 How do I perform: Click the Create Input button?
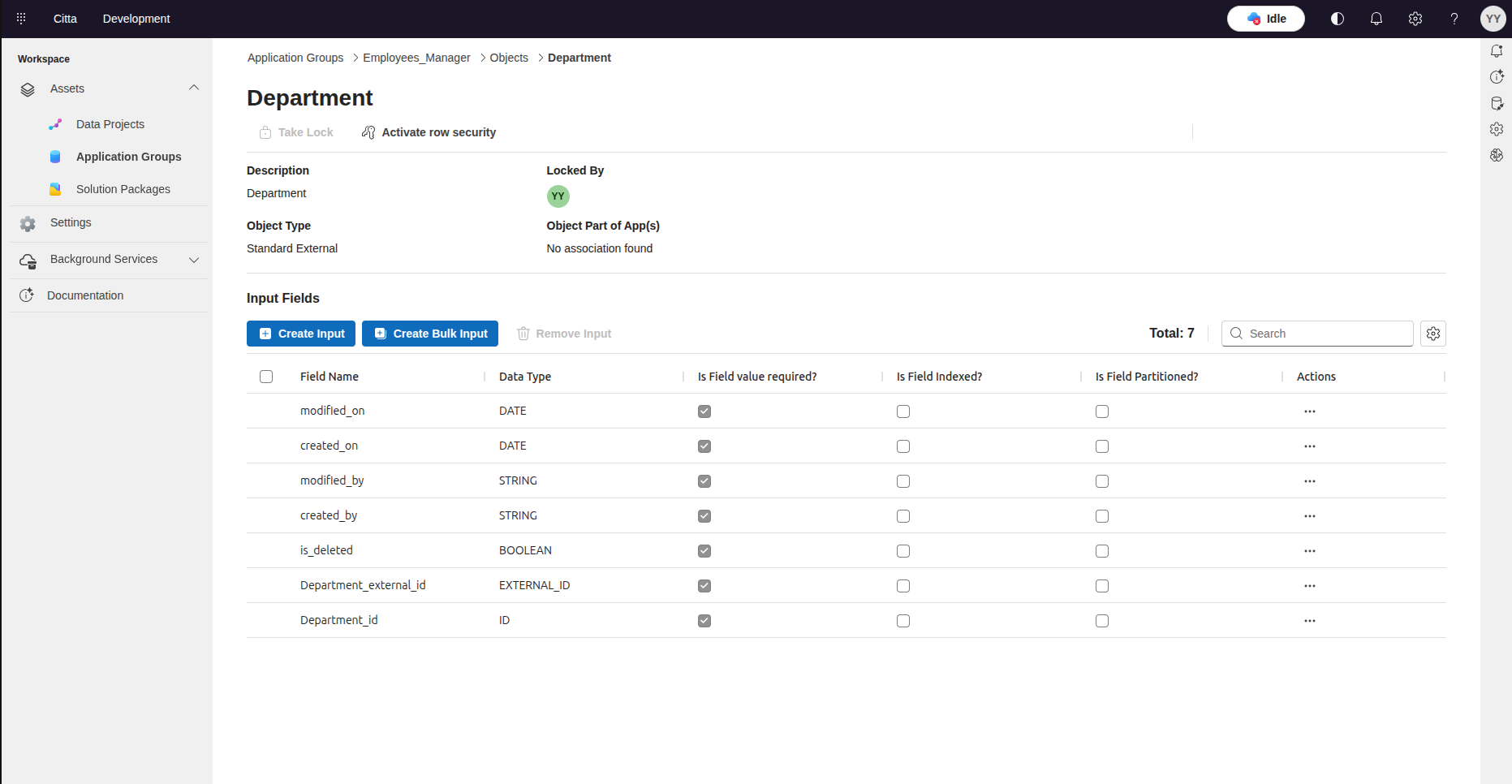click(301, 334)
